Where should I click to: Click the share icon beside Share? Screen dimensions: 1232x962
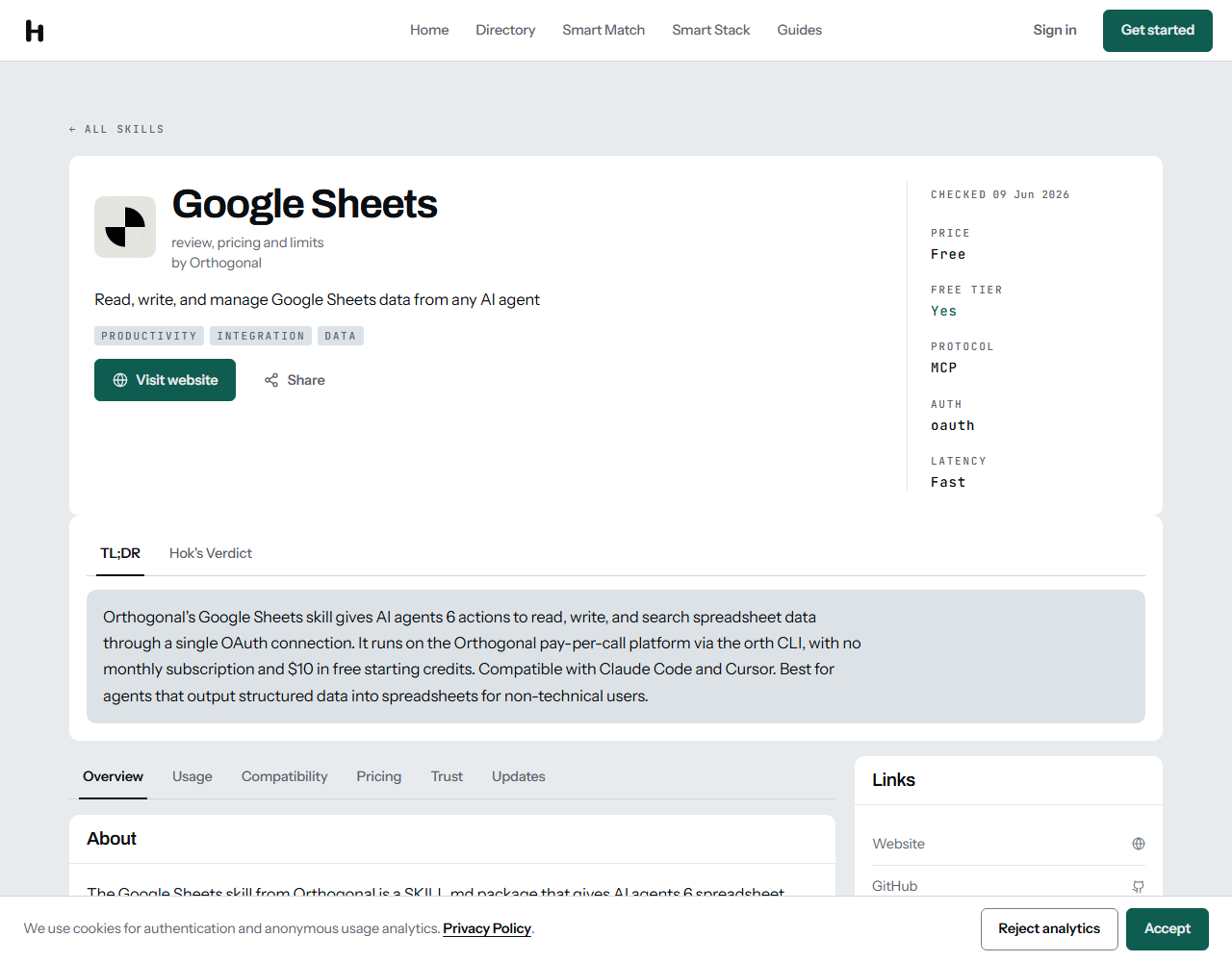tap(271, 380)
